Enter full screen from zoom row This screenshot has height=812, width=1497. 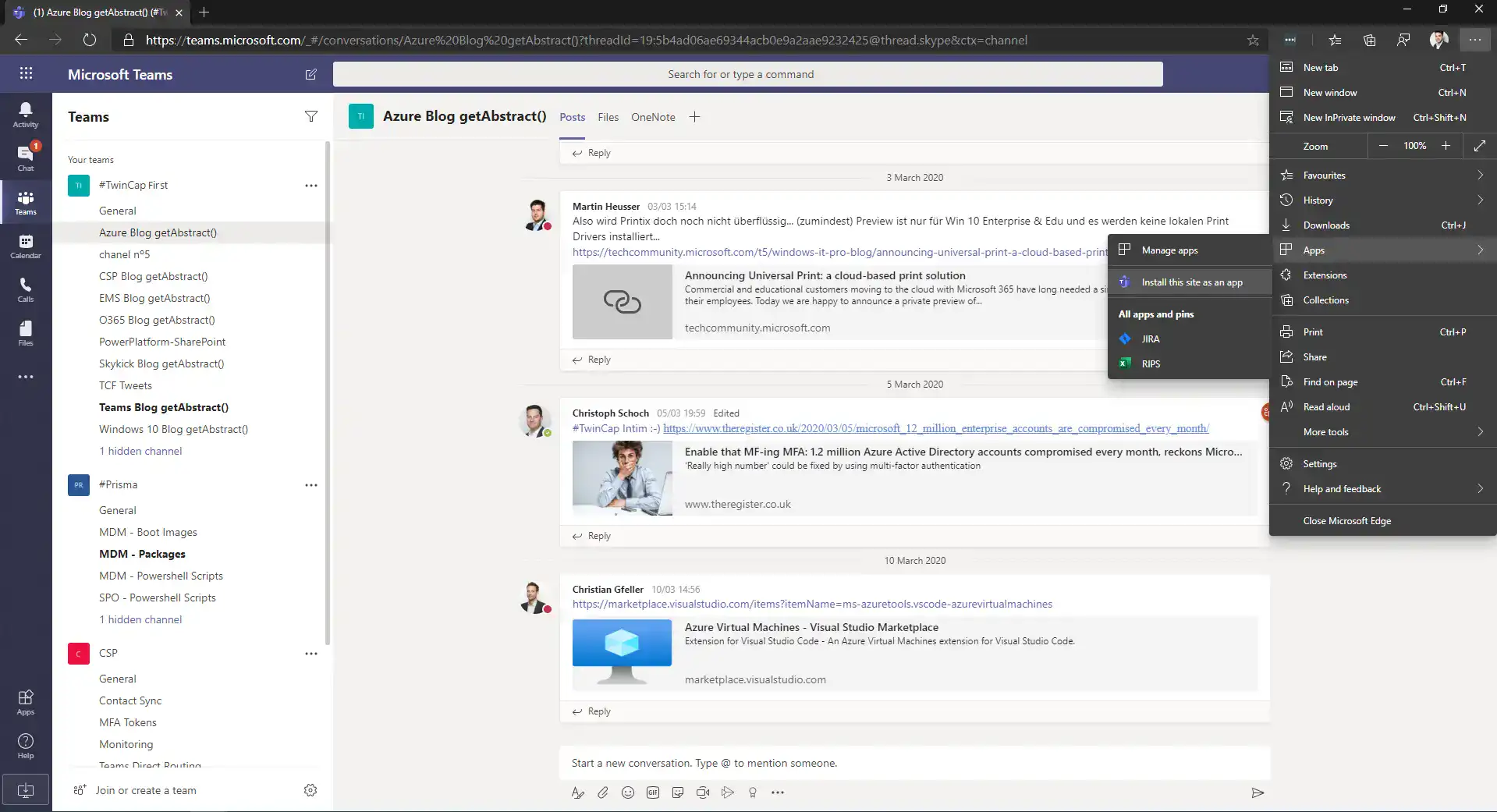point(1479,146)
